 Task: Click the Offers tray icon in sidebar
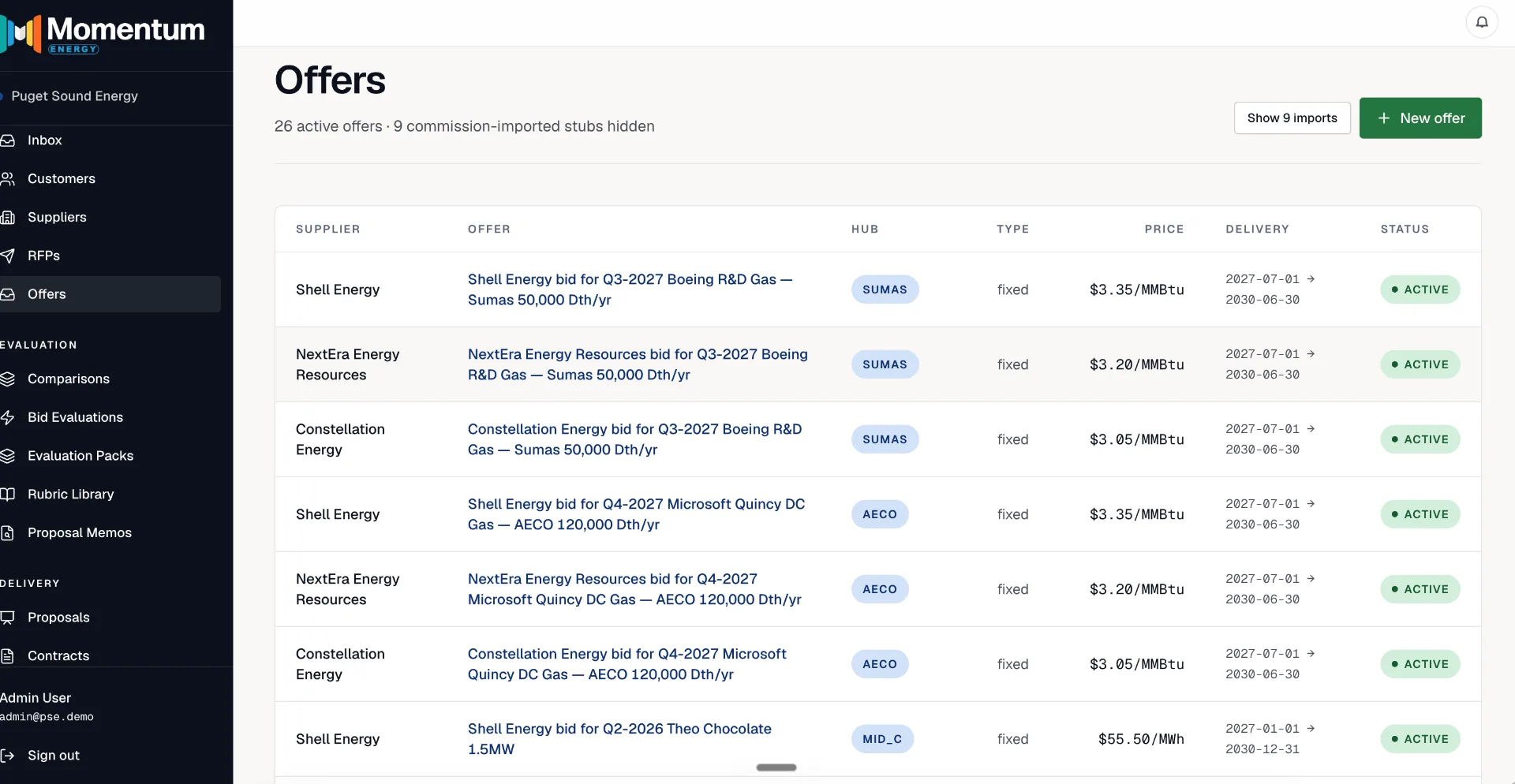[x=8, y=294]
